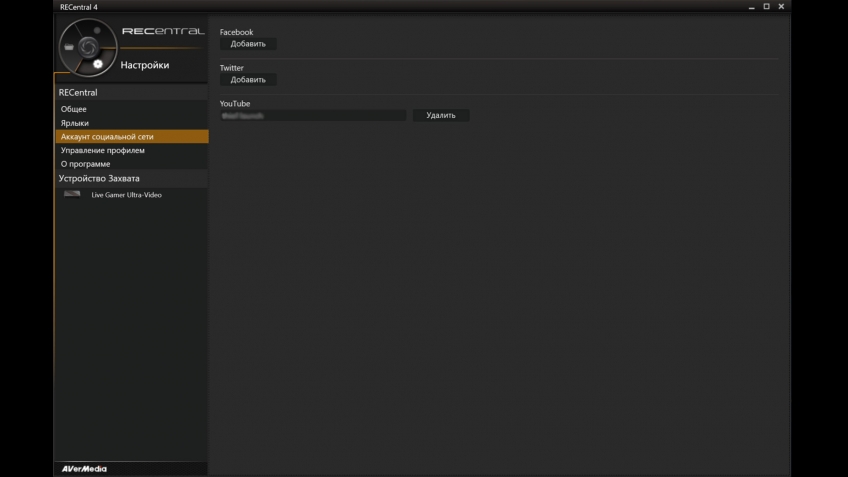Click the YouTube label
The width and height of the screenshot is (848, 477).
click(x=235, y=103)
